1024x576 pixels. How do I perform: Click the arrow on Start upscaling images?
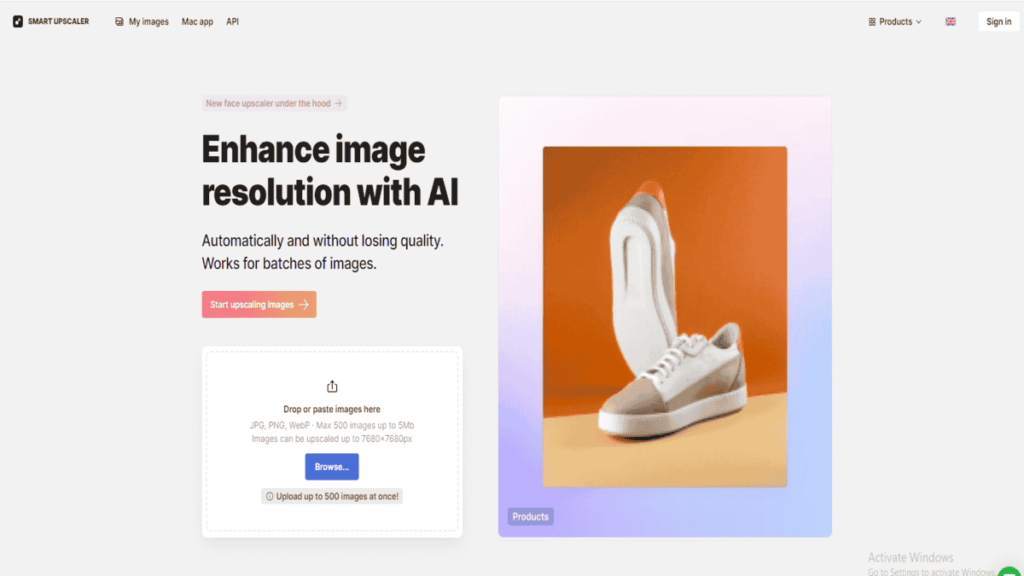tap(304, 304)
